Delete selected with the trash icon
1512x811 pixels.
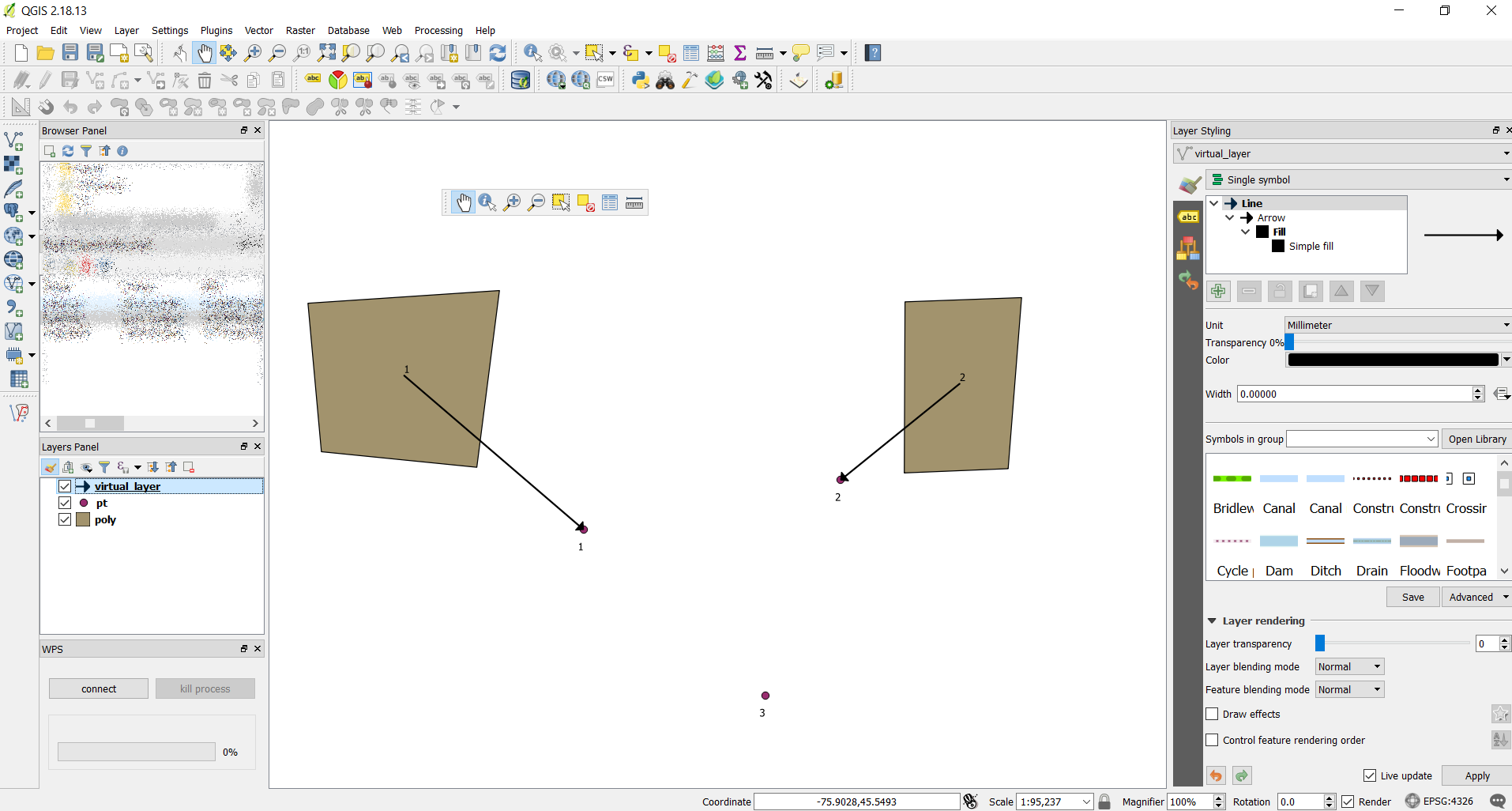click(205, 80)
